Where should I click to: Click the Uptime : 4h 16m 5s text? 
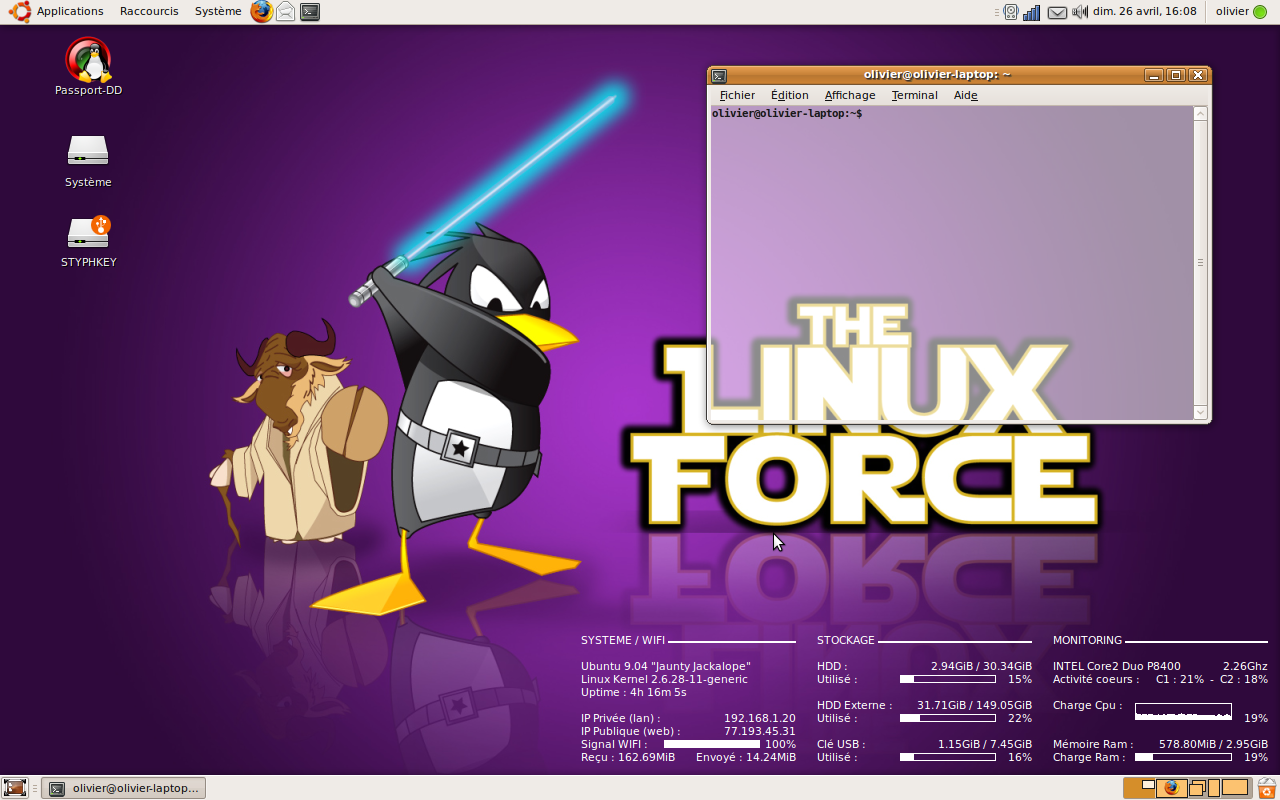click(634, 692)
